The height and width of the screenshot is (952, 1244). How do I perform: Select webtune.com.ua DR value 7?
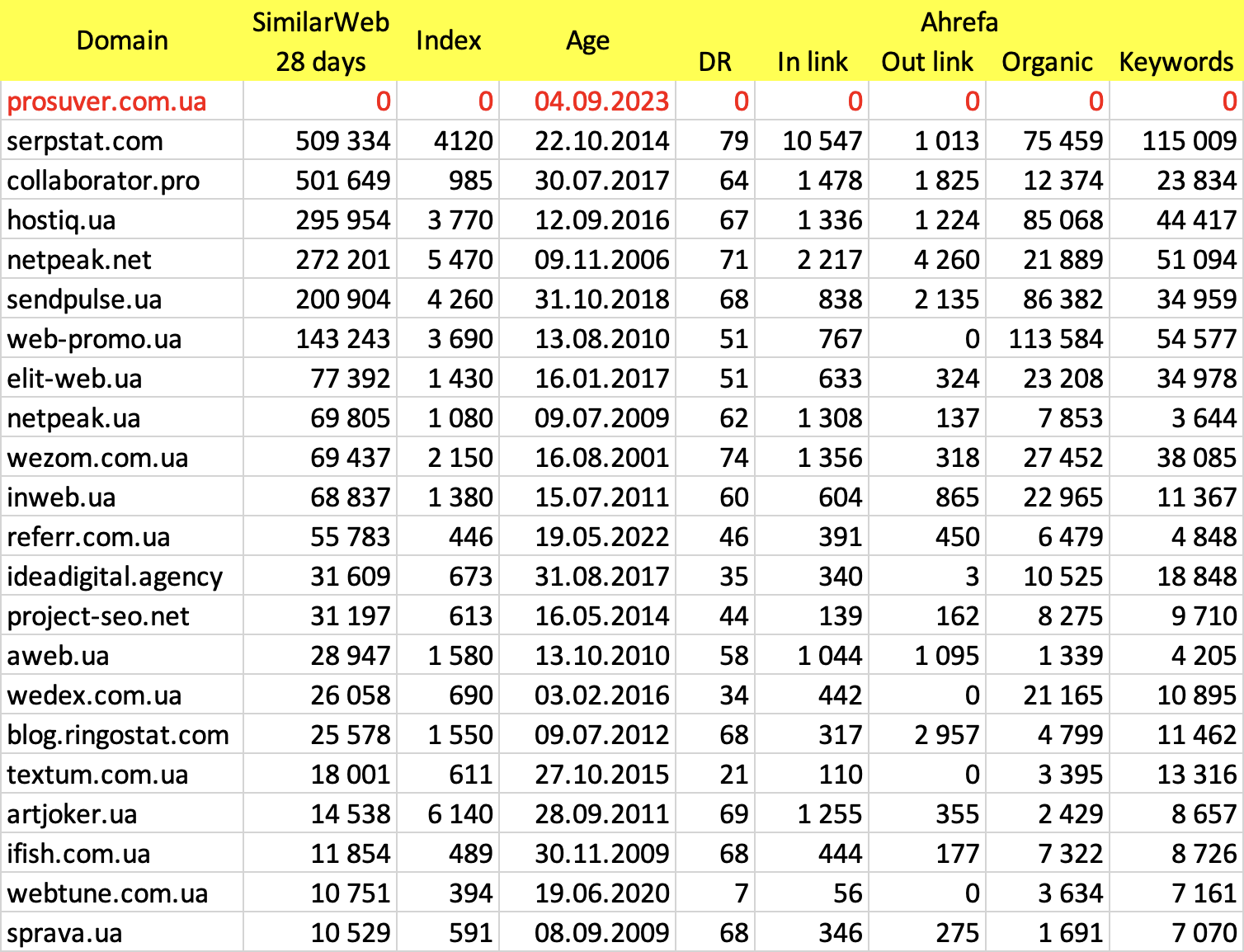(741, 893)
